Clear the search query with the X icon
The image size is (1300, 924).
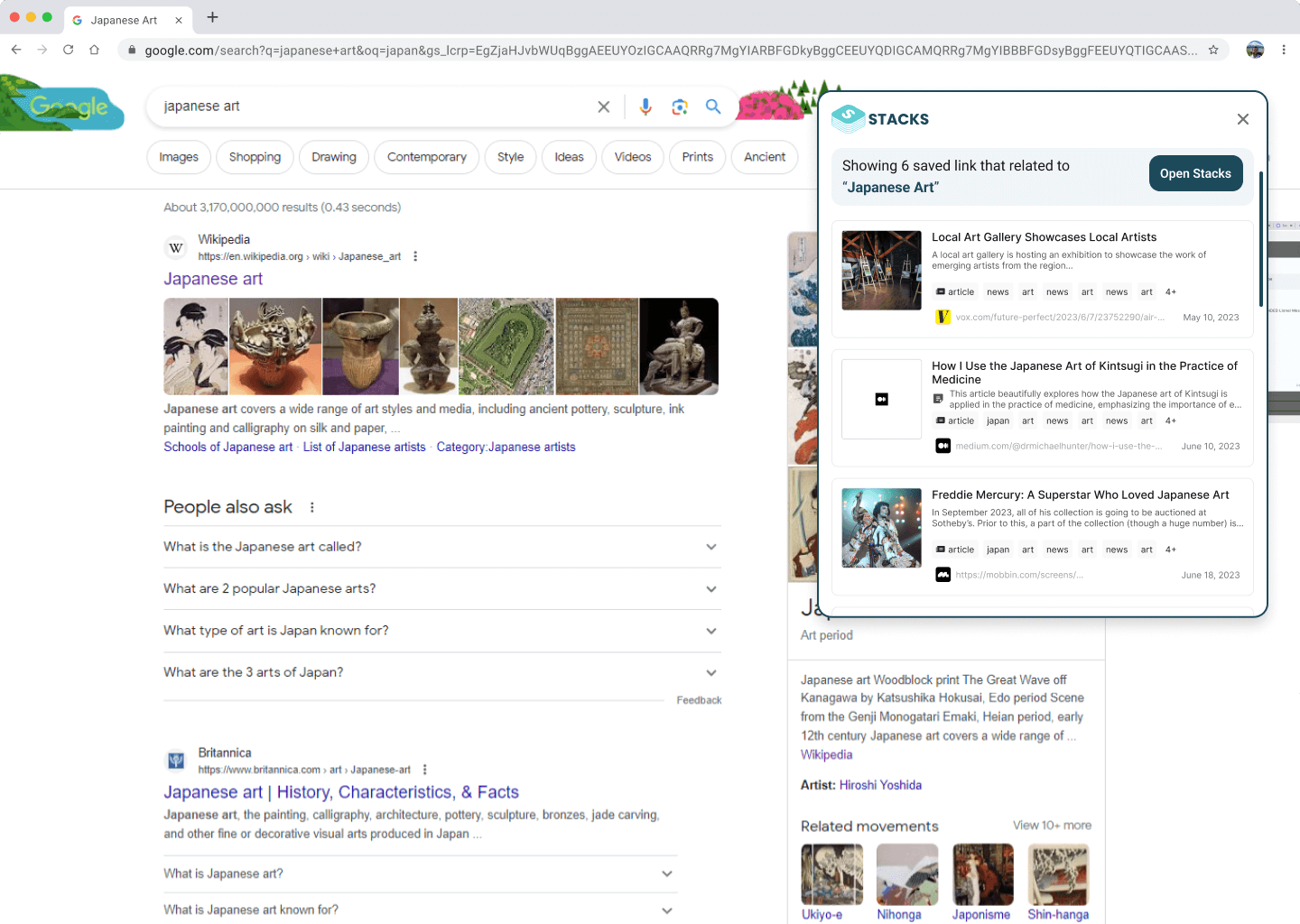click(603, 106)
